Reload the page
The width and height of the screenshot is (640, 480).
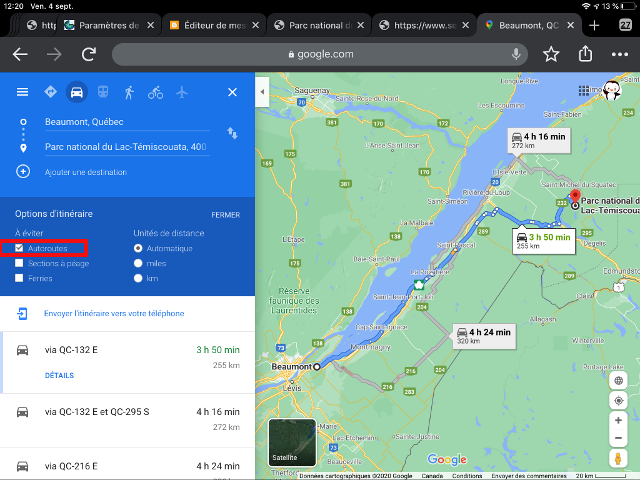(x=89, y=54)
